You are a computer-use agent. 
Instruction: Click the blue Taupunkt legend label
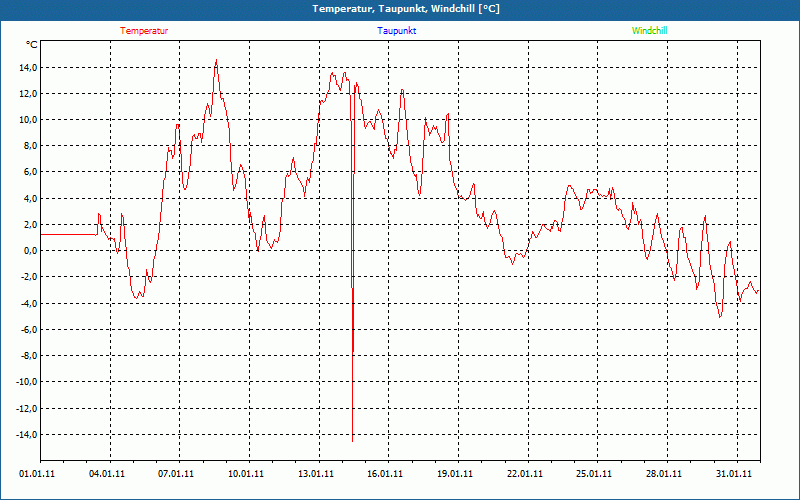coord(397,31)
